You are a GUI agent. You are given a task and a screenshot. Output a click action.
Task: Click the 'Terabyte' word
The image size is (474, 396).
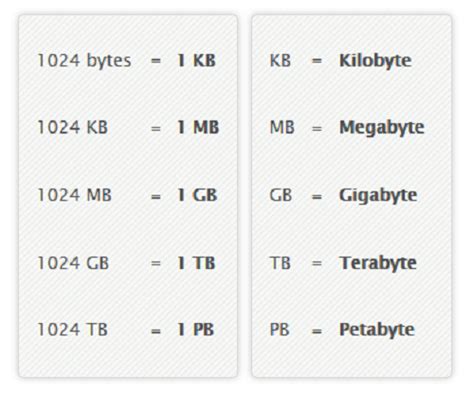[x=378, y=264]
